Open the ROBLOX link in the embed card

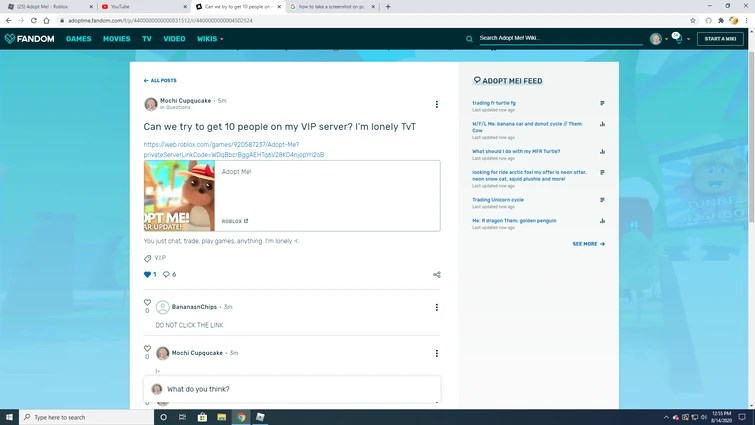tap(234, 221)
